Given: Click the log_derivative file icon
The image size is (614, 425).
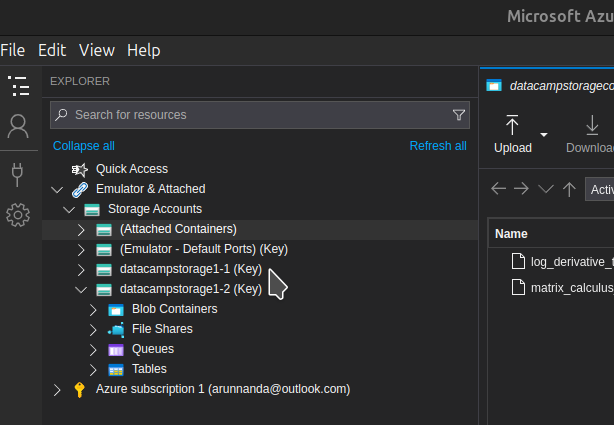Looking at the screenshot, I should (x=518, y=261).
